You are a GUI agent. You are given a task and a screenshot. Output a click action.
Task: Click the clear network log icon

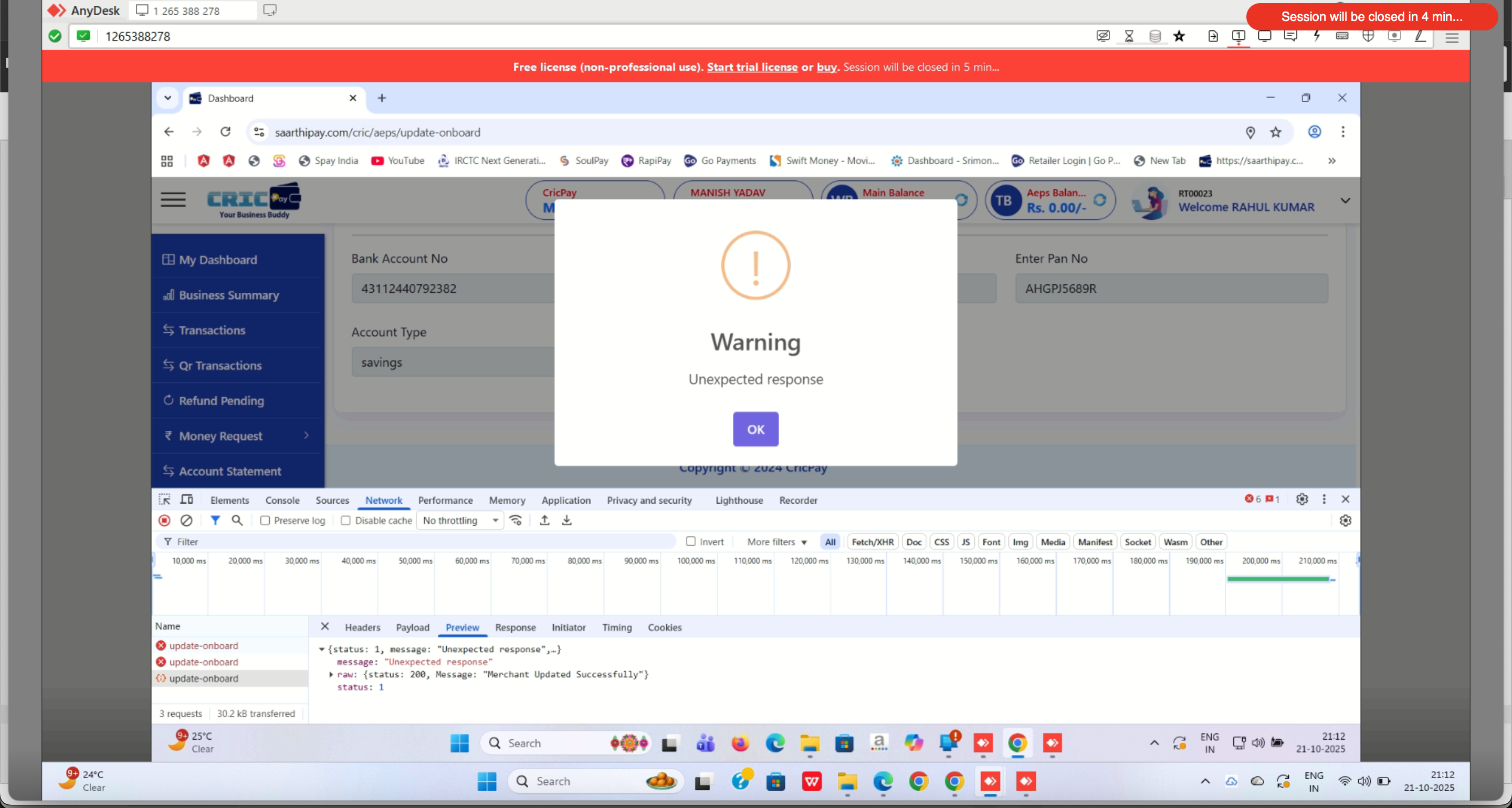(x=186, y=520)
